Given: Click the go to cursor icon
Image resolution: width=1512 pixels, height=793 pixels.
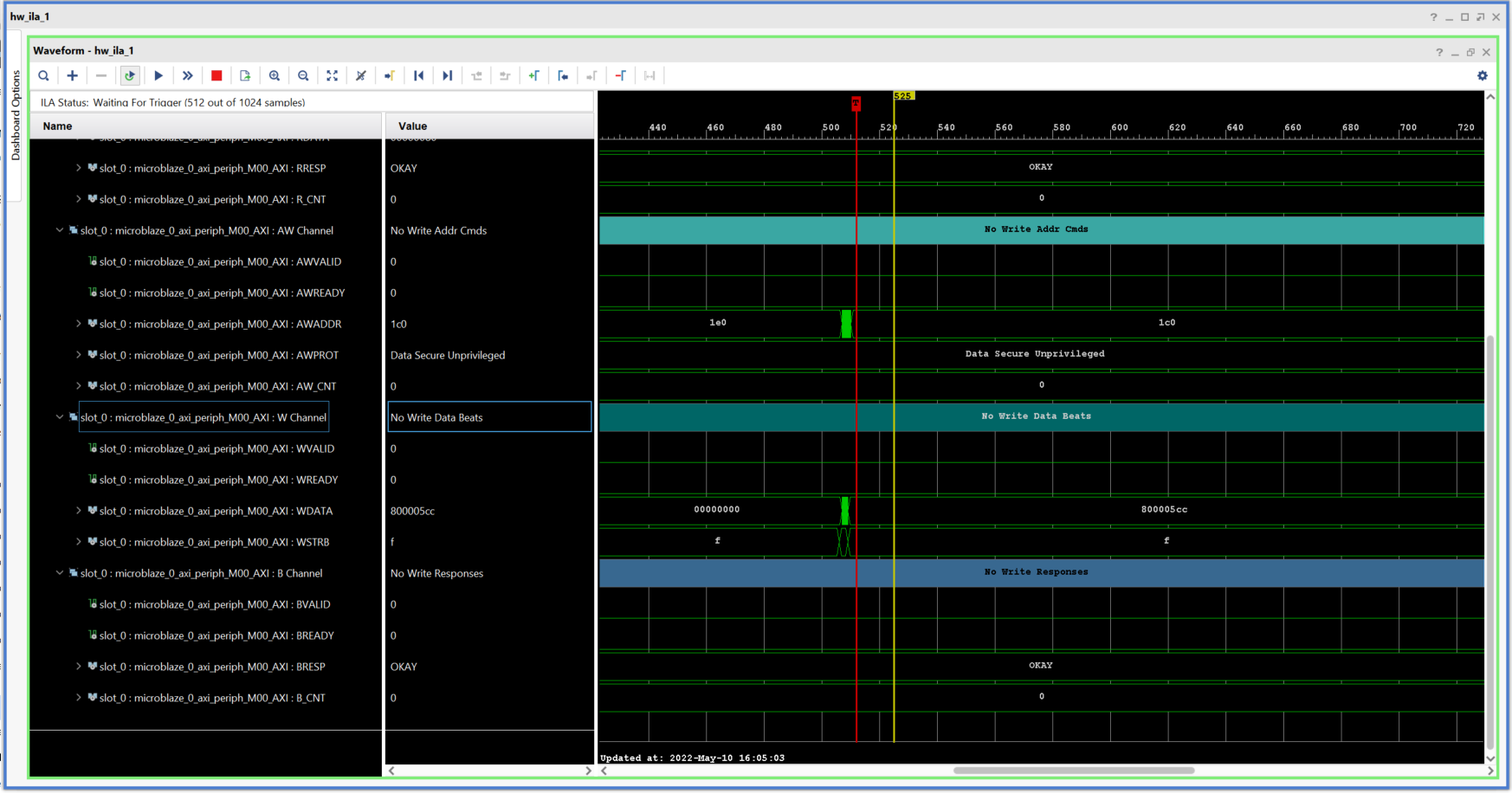Looking at the screenshot, I should click(x=390, y=76).
